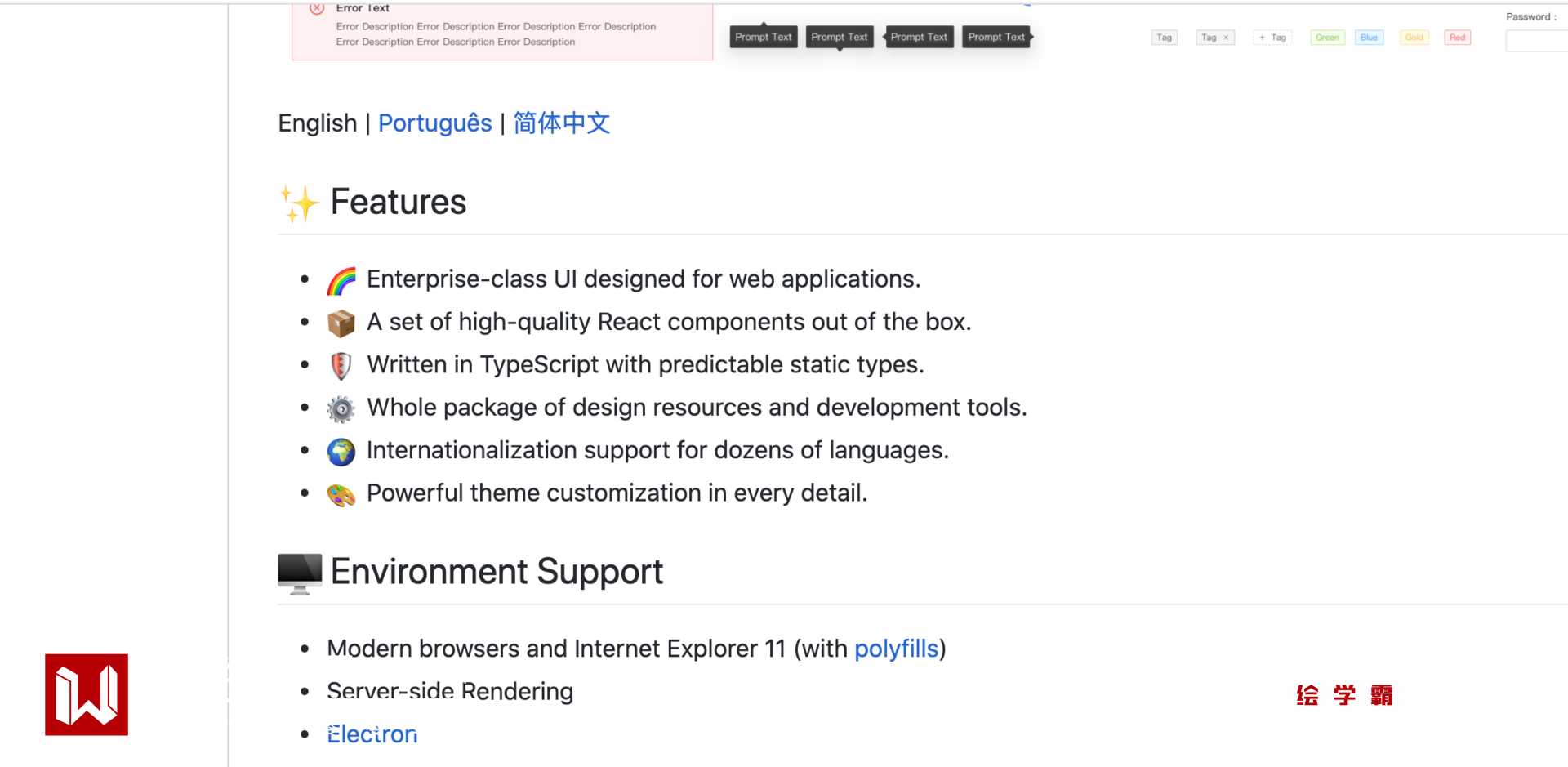Switch to the 简体中文 language link
The height and width of the screenshot is (767, 1568).
(562, 123)
